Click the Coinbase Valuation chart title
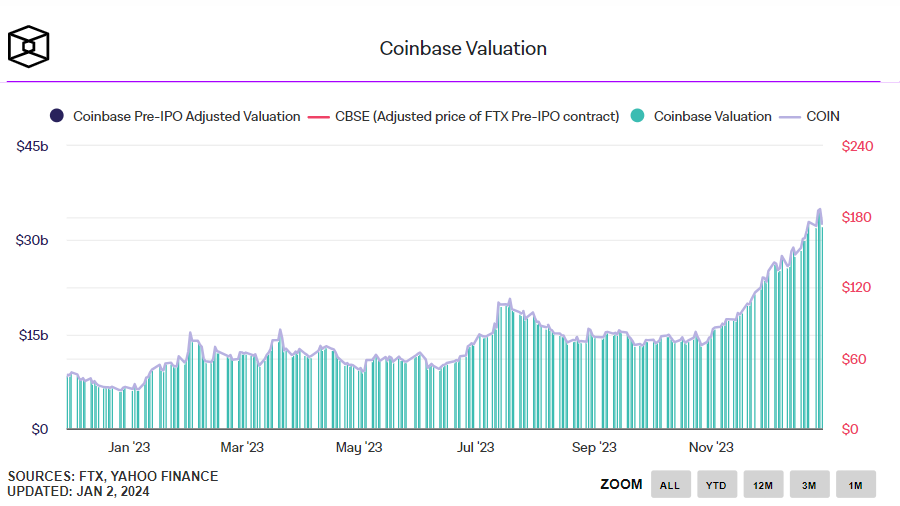 (x=463, y=48)
